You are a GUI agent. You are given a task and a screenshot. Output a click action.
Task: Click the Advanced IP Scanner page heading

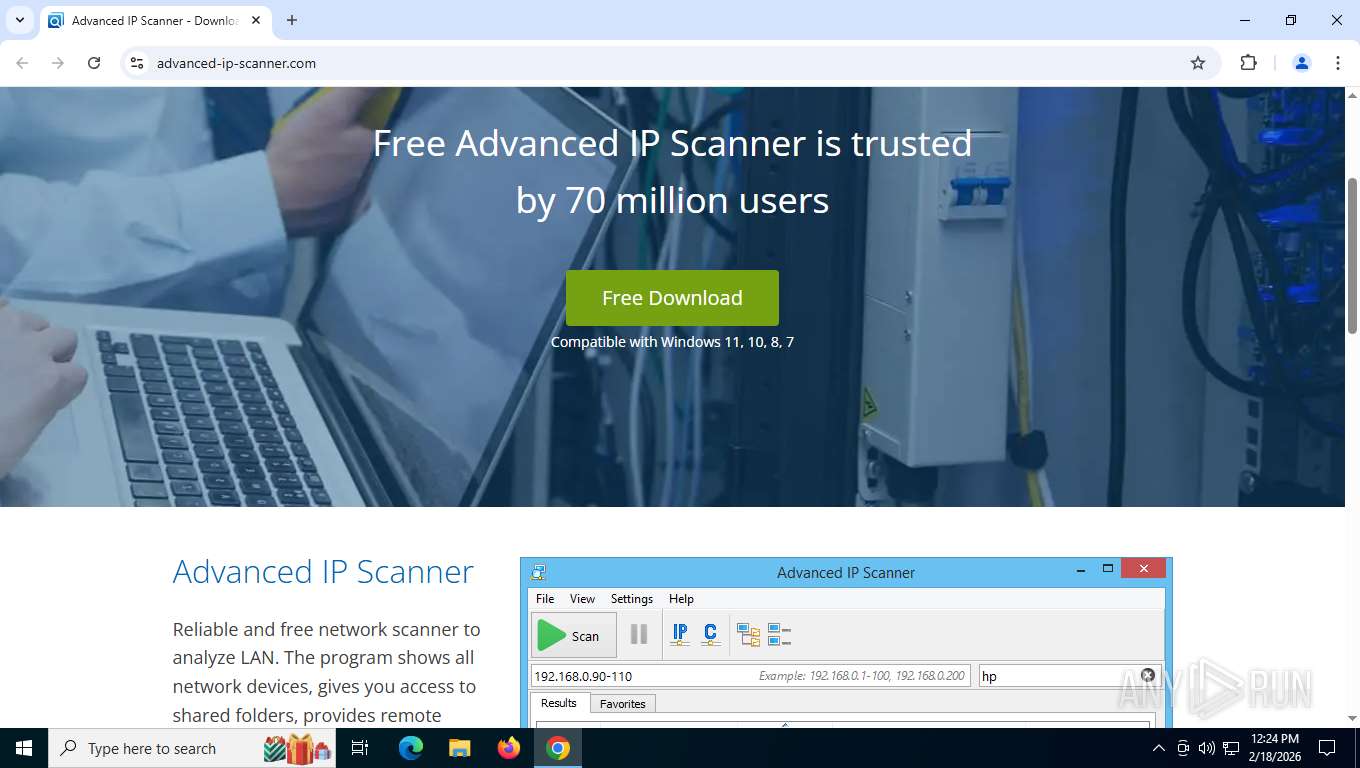pos(323,571)
